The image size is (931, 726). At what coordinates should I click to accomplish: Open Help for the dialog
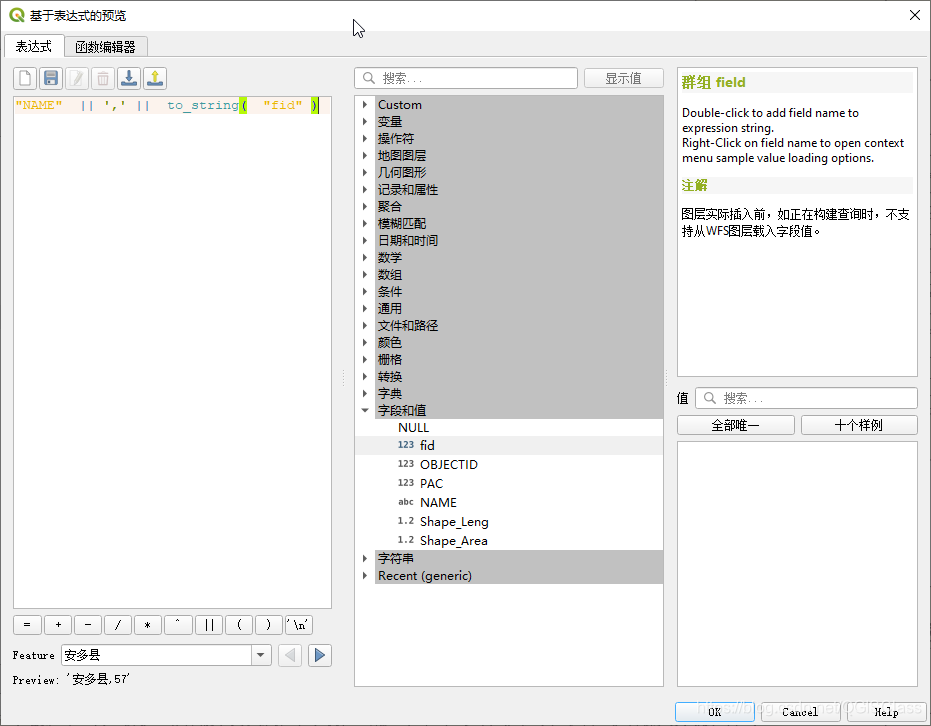click(x=886, y=712)
